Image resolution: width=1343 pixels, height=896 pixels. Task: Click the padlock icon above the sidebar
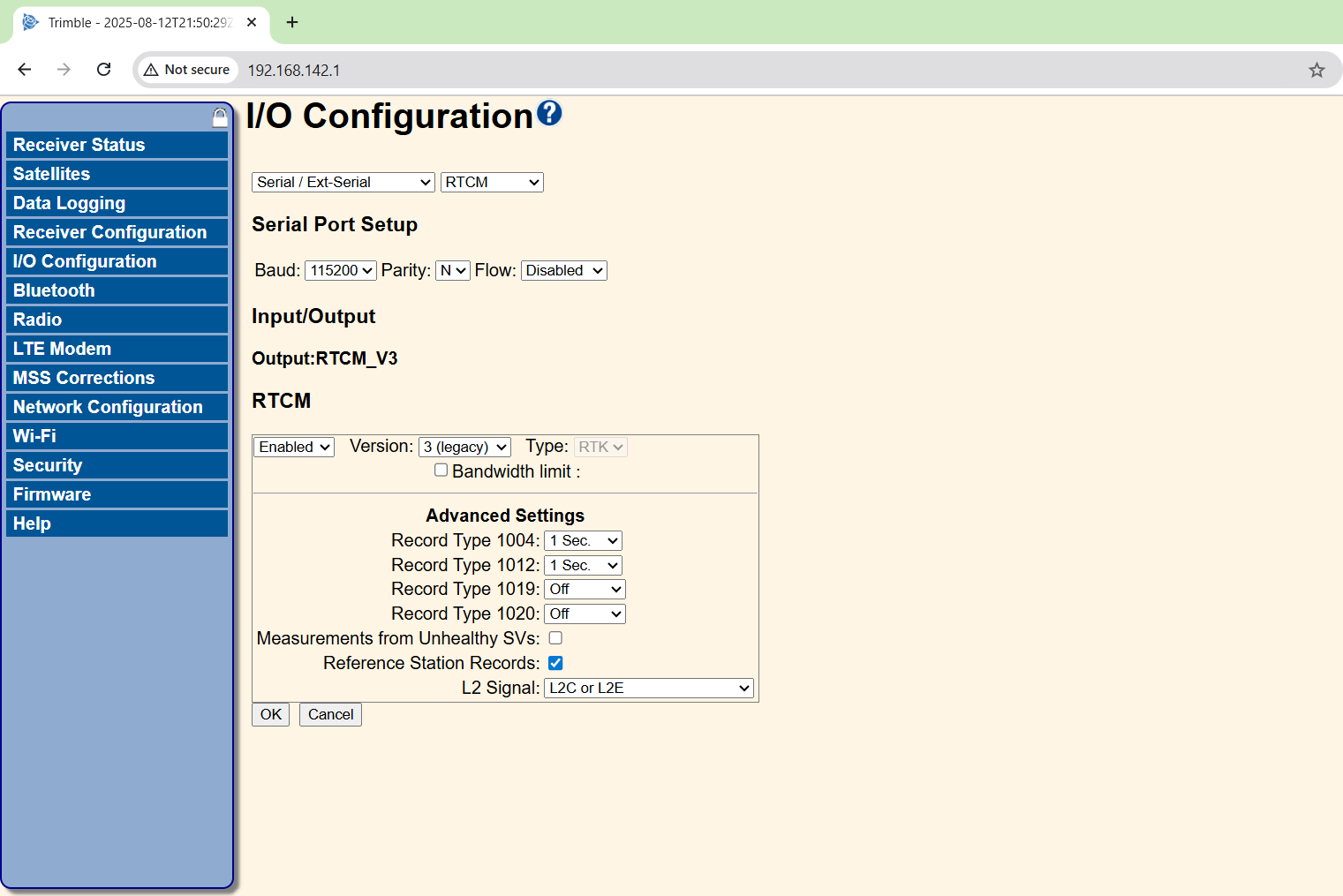(x=220, y=117)
